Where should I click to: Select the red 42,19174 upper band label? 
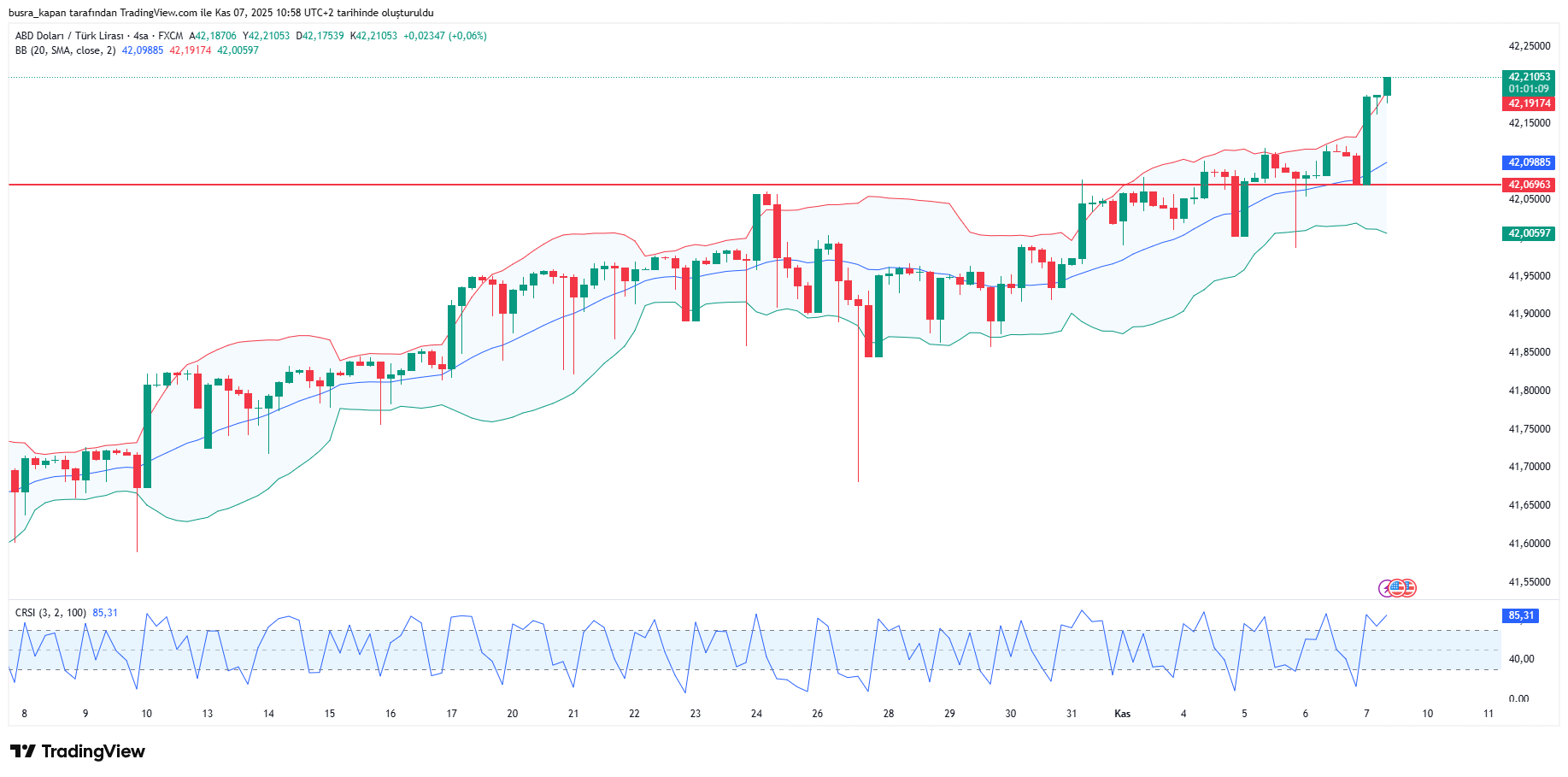click(1529, 103)
